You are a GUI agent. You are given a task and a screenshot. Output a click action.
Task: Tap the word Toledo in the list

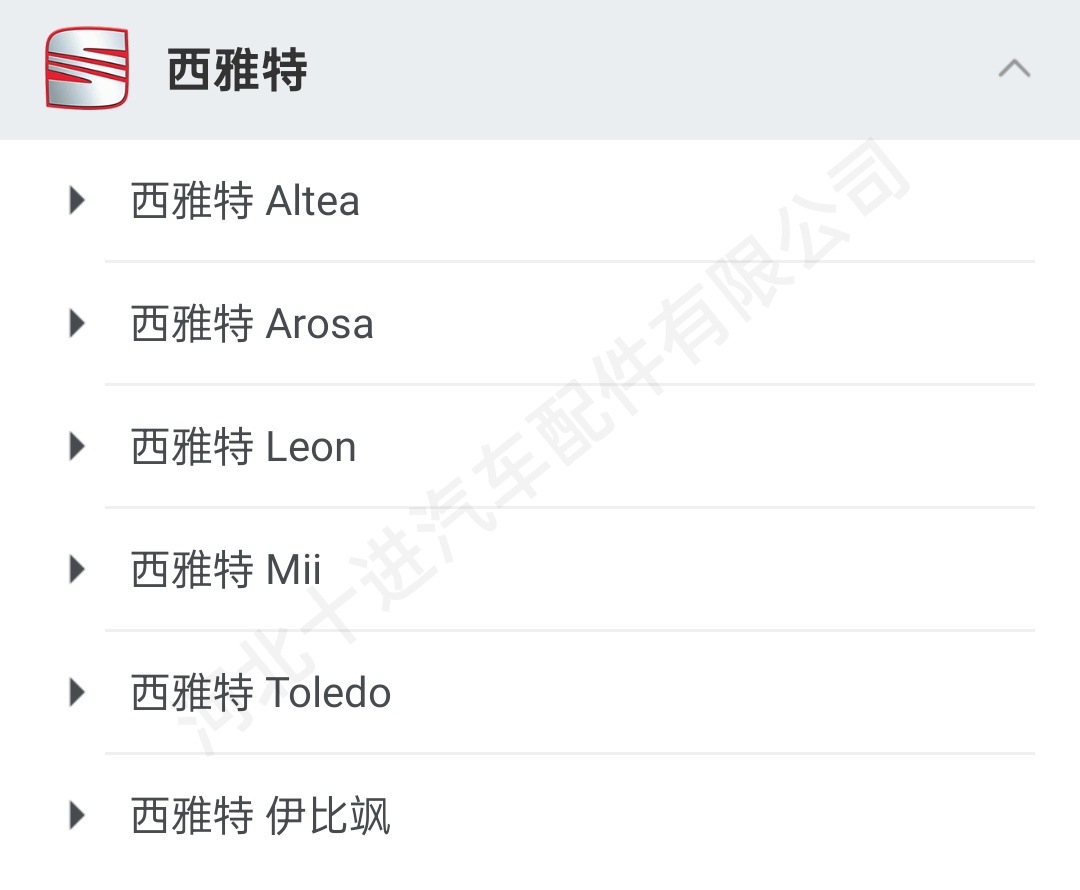328,693
